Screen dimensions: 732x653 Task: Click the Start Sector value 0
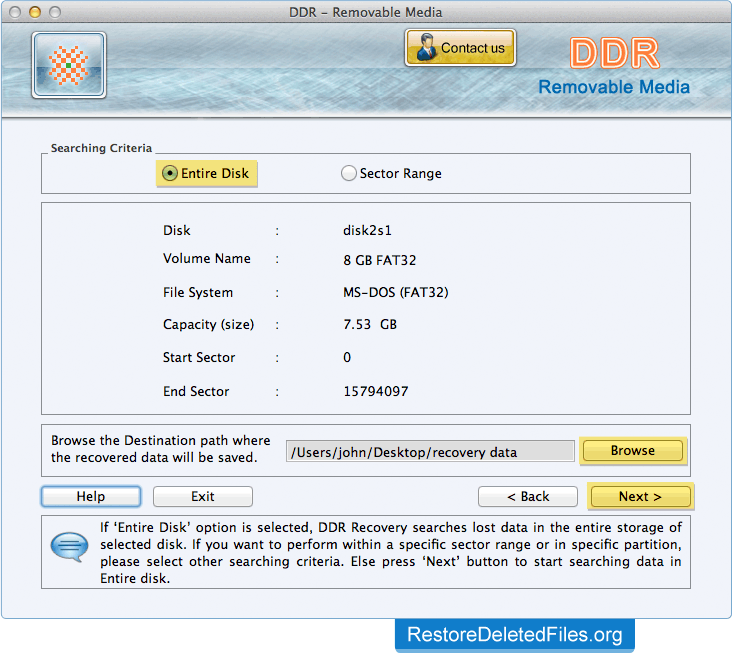pyautogui.click(x=347, y=358)
